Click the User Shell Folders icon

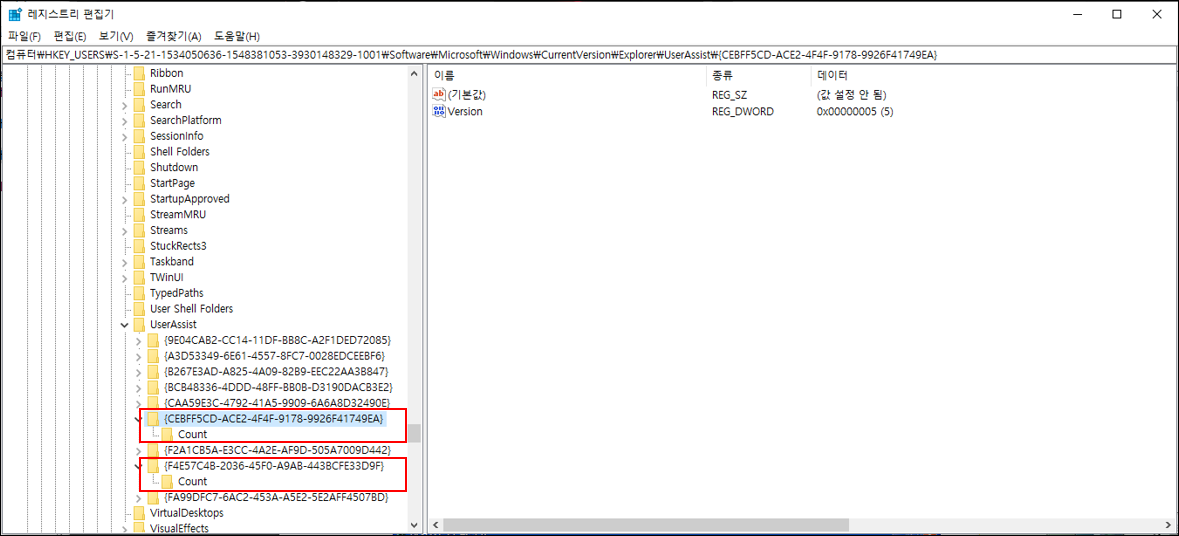pos(139,308)
